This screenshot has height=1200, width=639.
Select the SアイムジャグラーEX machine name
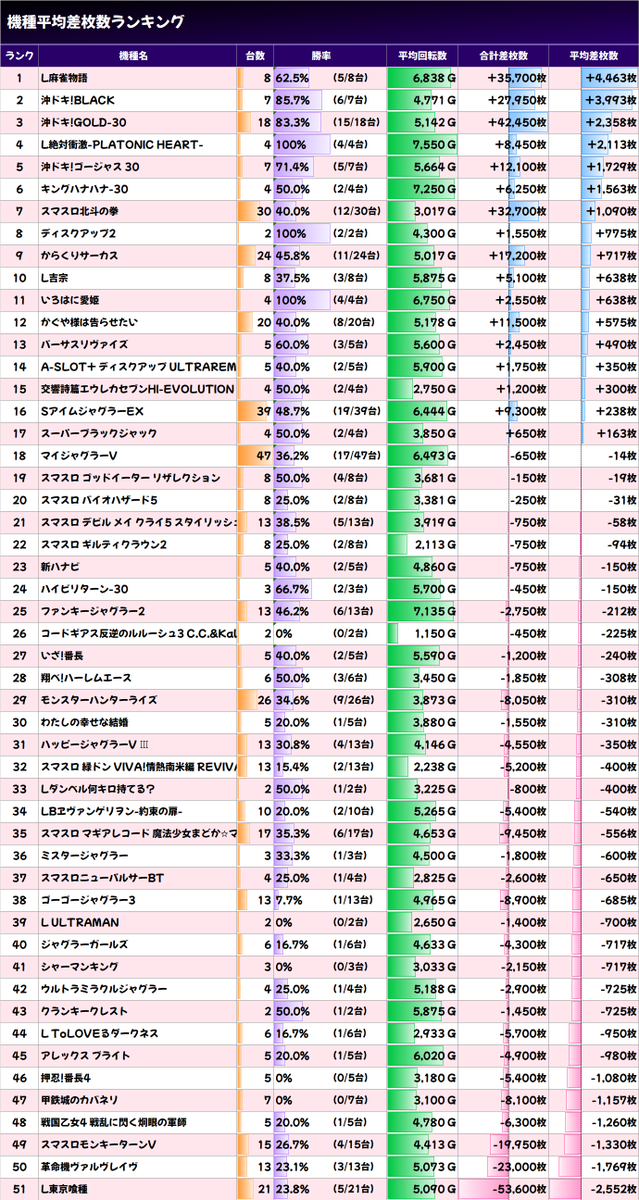(92, 411)
